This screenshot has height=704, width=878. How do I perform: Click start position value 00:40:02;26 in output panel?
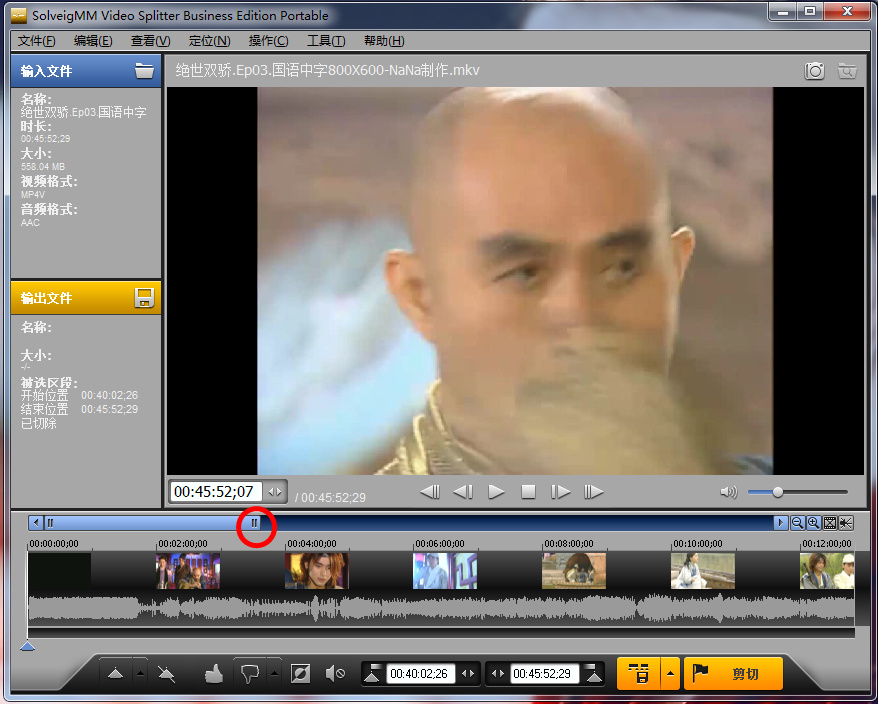tap(109, 395)
